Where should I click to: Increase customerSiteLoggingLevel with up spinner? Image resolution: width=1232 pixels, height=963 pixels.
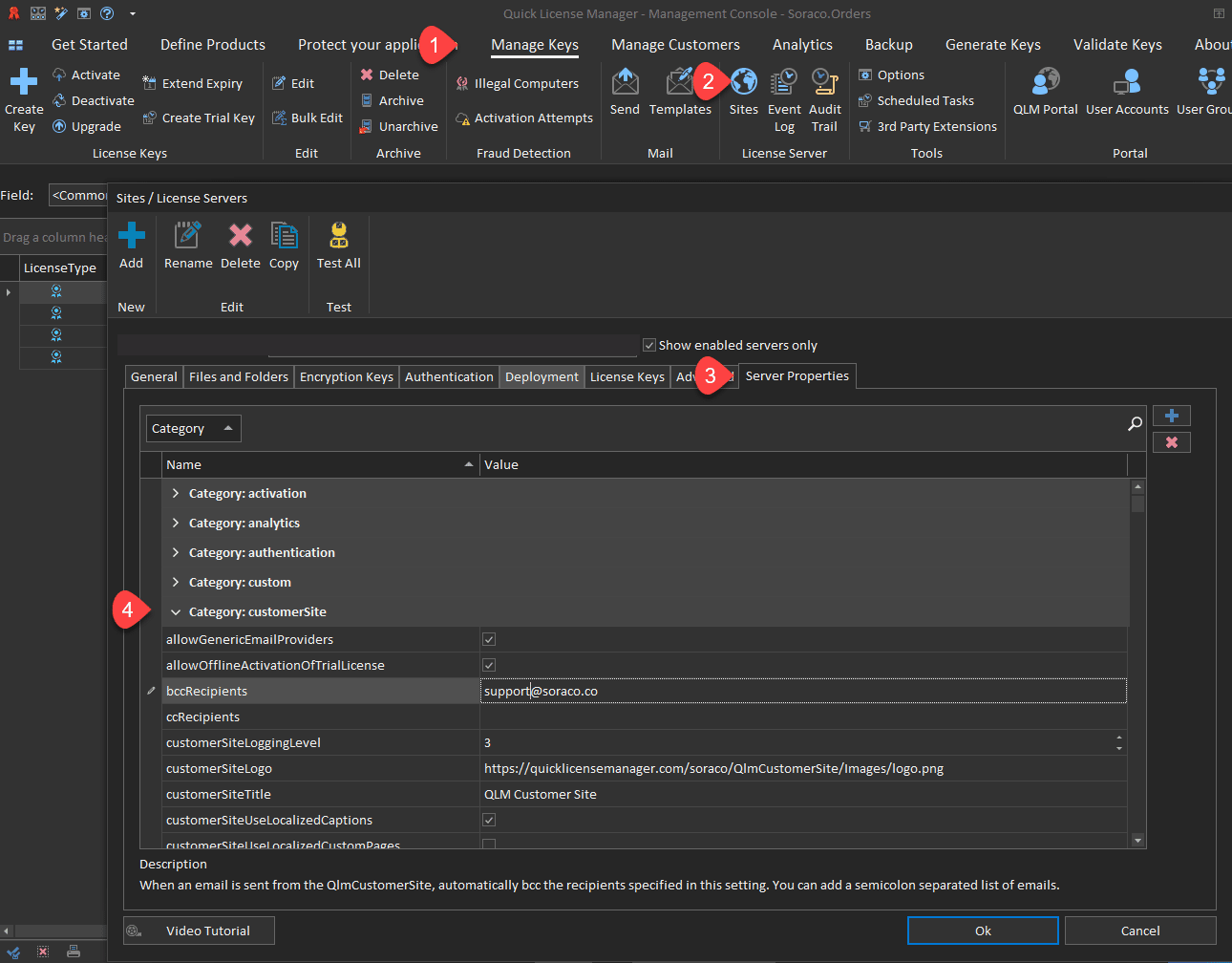(x=1119, y=738)
